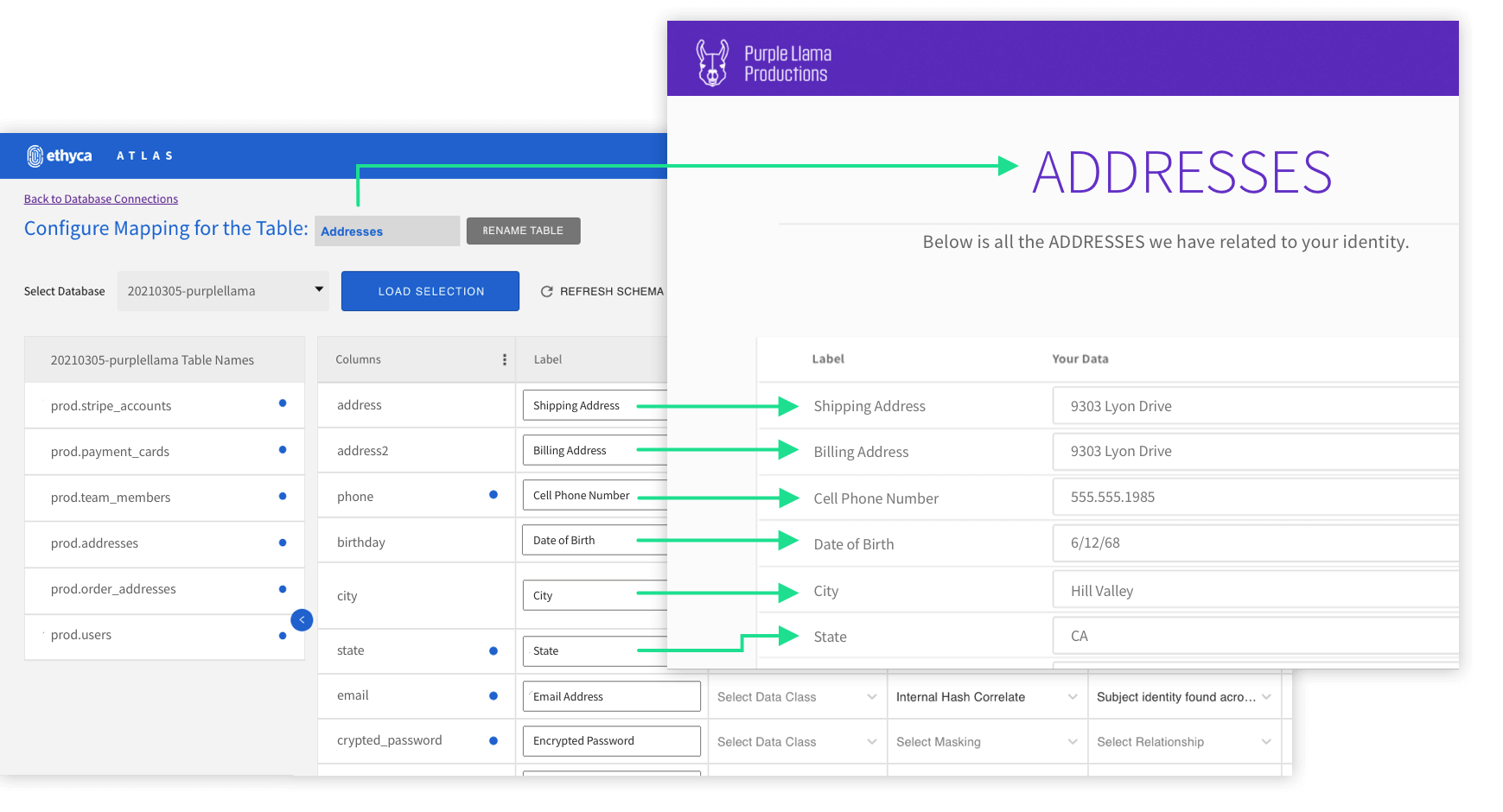The width and height of the screenshot is (1503, 812).
Task: Edit the Encrypted Password label field
Action: point(611,741)
